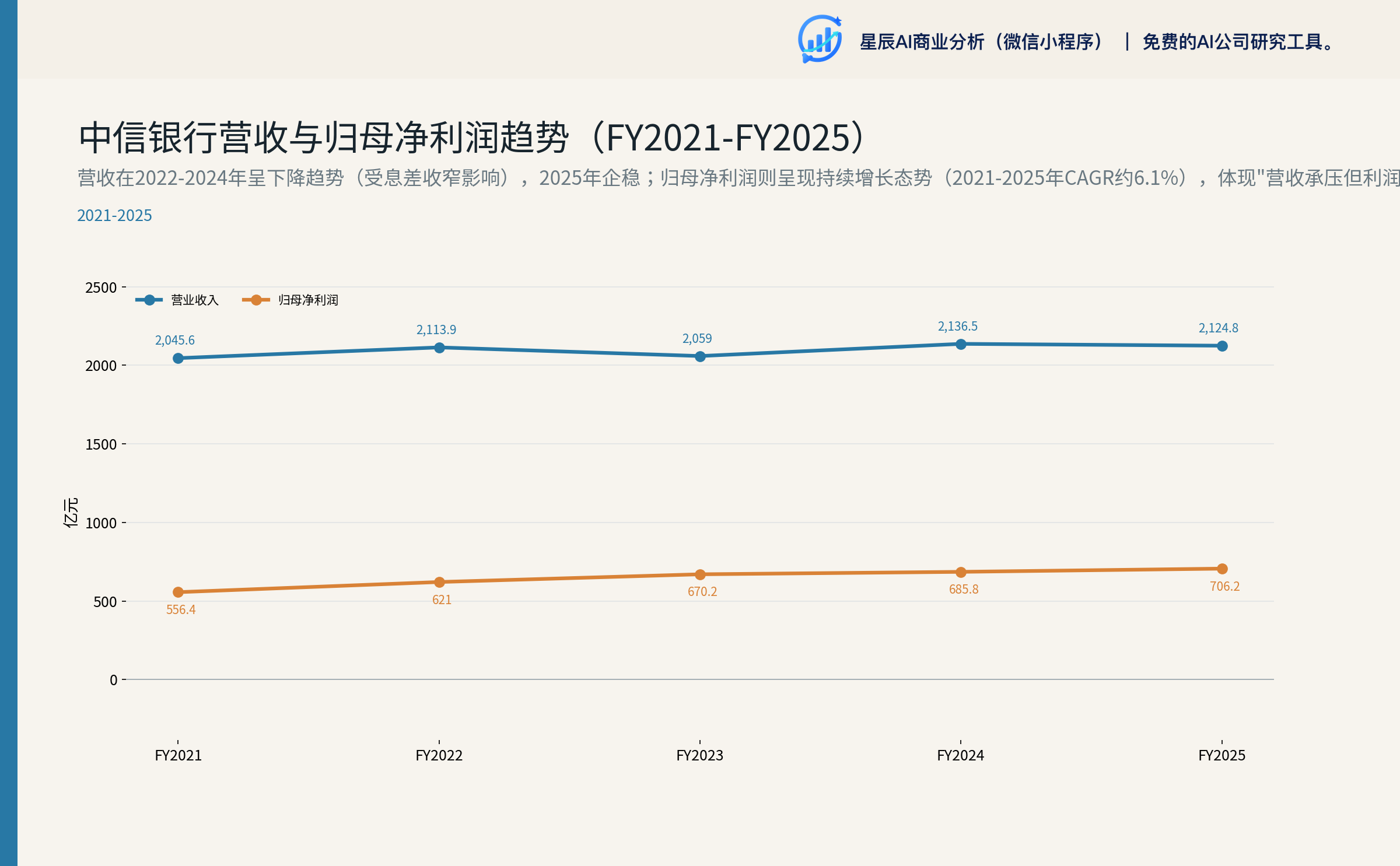Select the FY2025 revenue point labeled 2,124.8
This screenshot has height=866, width=1400.
(x=1222, y=346)
